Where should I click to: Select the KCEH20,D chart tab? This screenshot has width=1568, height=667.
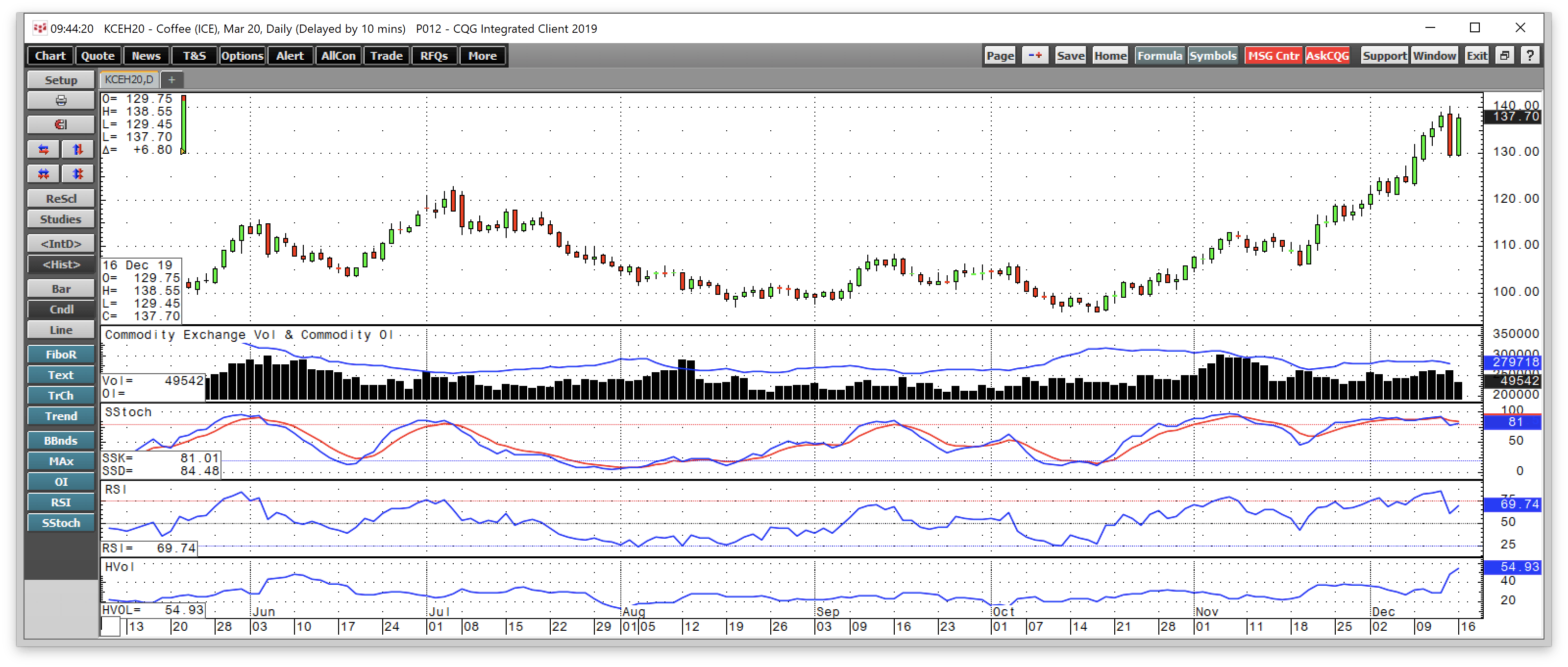[x=129, y=80]
